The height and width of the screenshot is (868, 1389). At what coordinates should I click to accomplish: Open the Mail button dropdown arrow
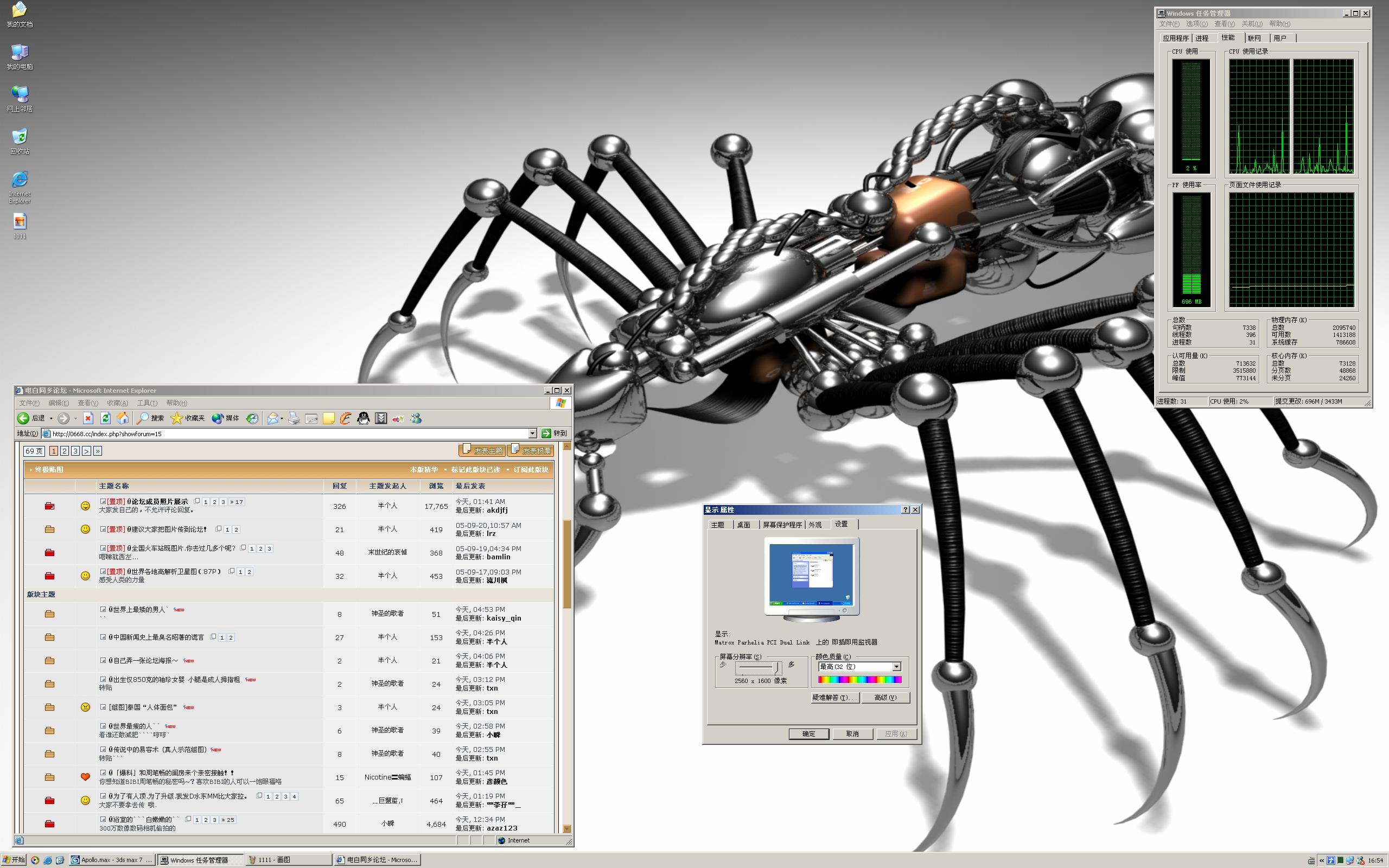pyautogui.click(x=282, y=418)
